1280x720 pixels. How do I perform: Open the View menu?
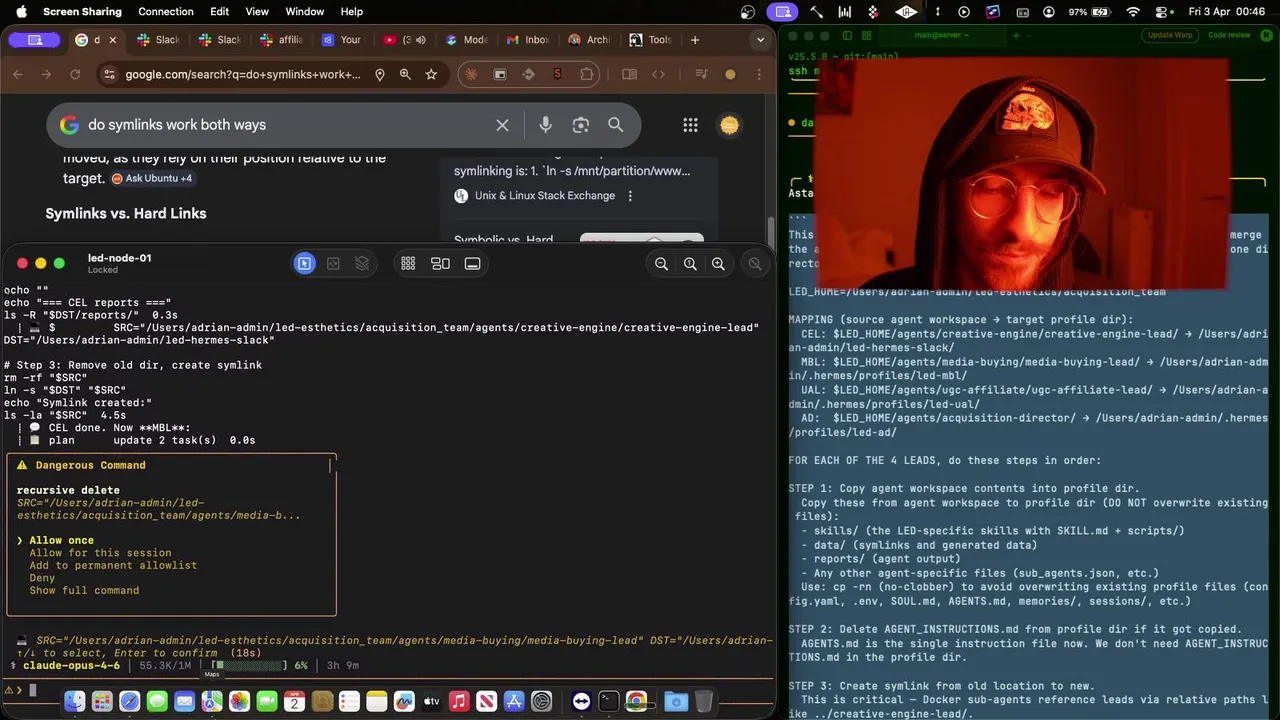[x=257, y=12]
